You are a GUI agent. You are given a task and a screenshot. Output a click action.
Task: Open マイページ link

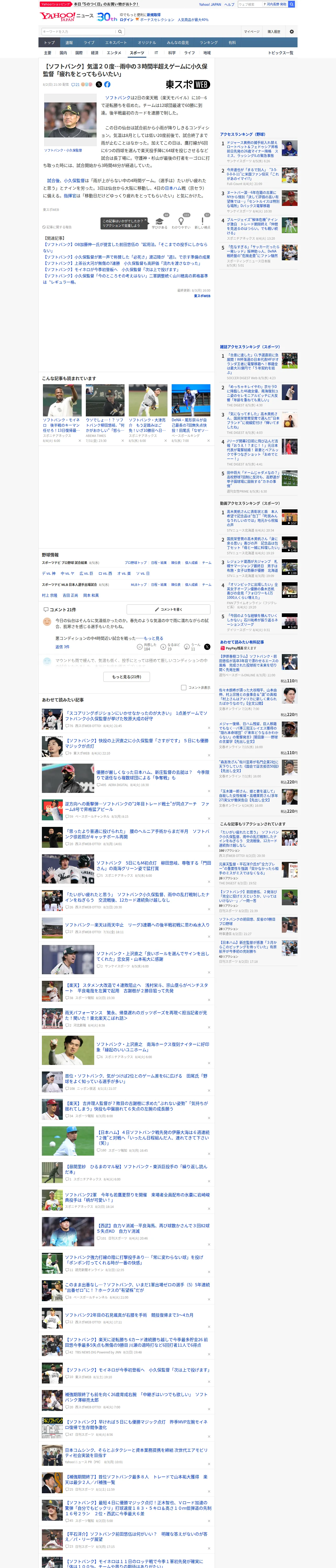coord(251,32)
